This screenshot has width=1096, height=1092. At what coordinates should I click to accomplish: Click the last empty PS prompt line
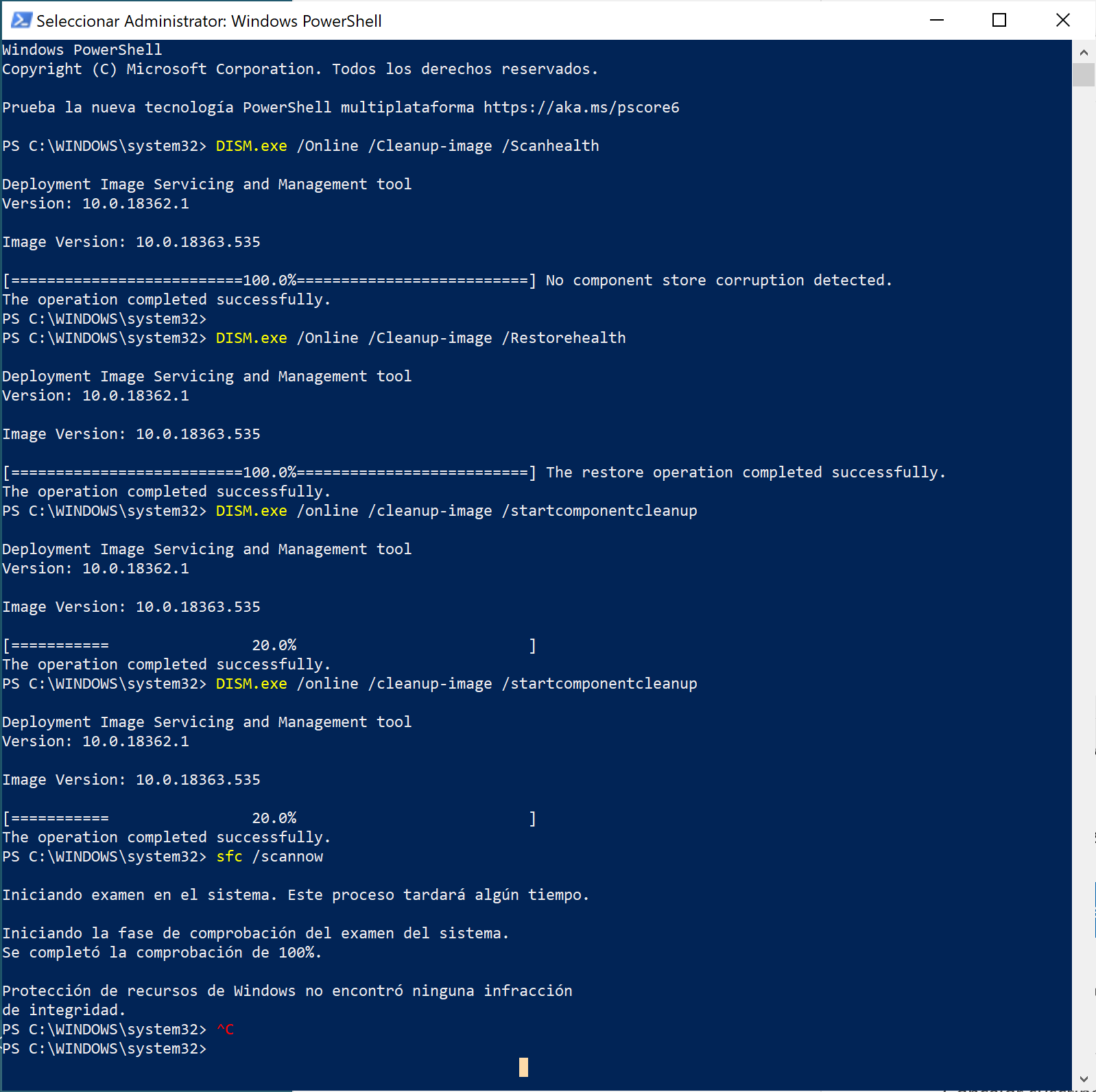pyautogui.click(x=104, y=1049)
